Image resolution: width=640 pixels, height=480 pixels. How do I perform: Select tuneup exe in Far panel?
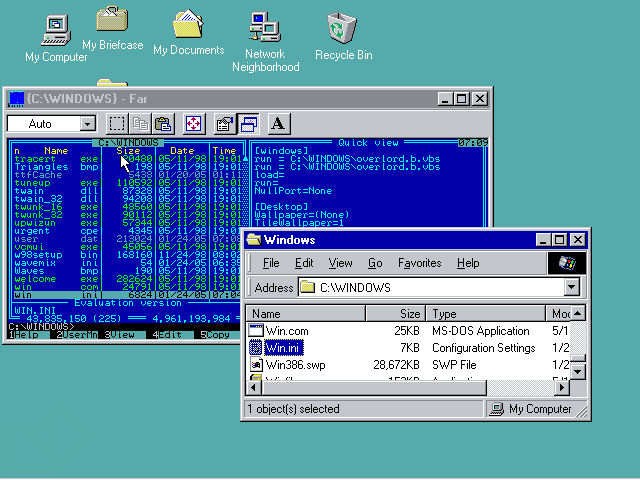click(56, 183)
